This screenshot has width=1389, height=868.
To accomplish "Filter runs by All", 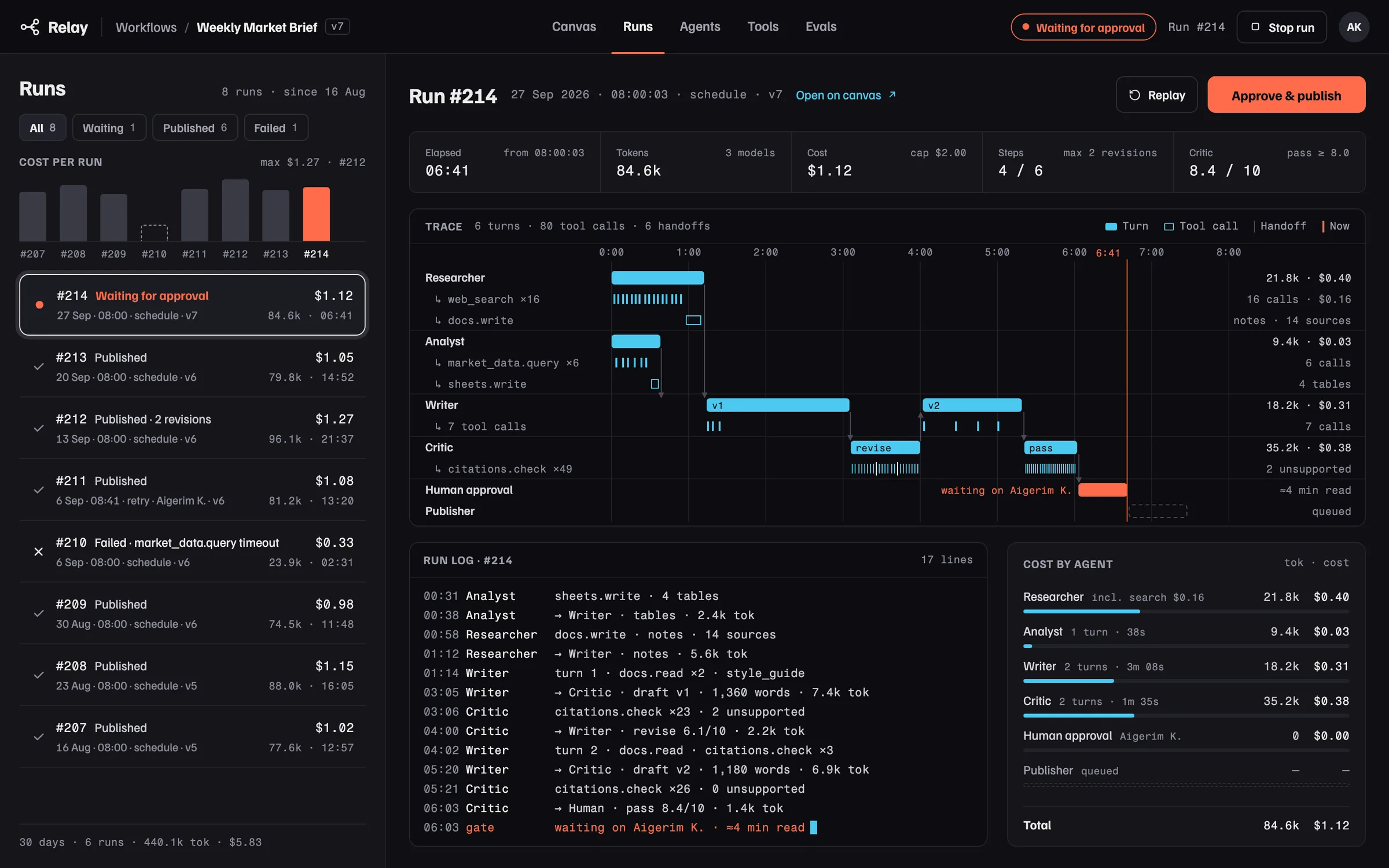I will [43, 128].
